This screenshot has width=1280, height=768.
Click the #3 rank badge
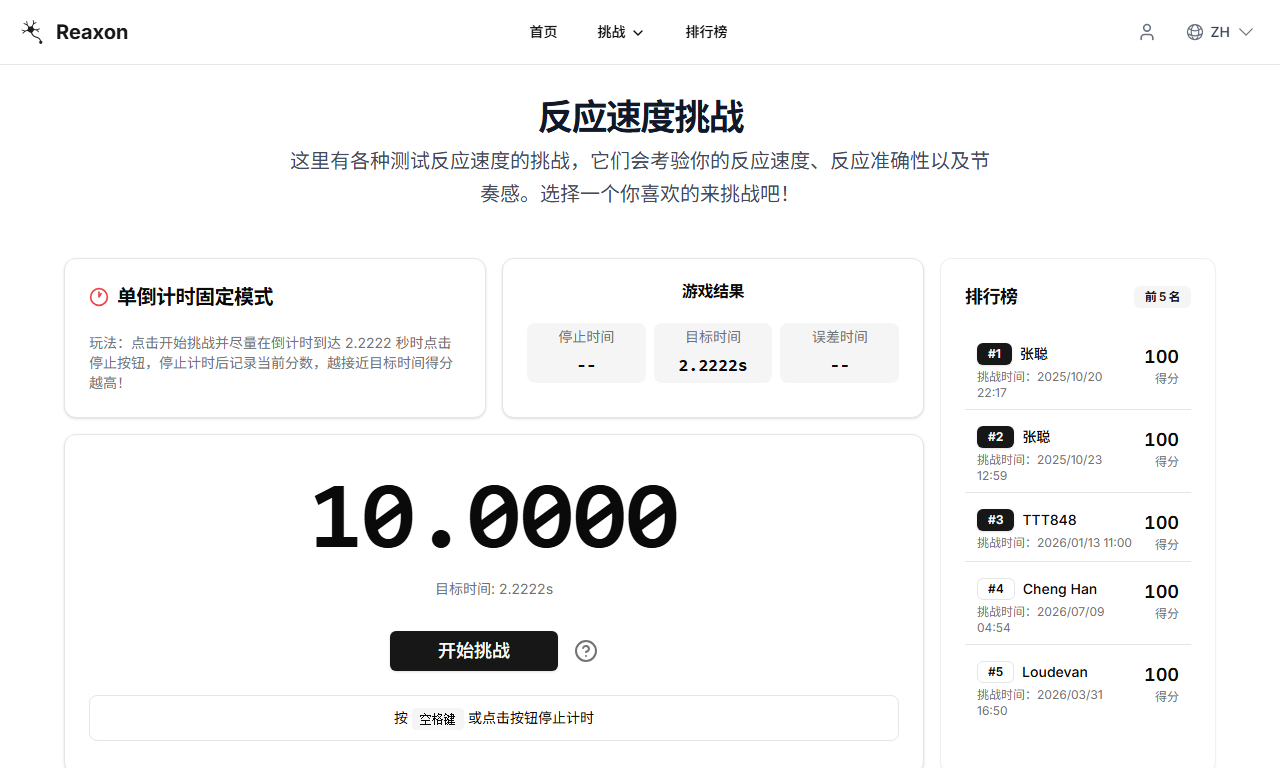[x=994, y=520]
